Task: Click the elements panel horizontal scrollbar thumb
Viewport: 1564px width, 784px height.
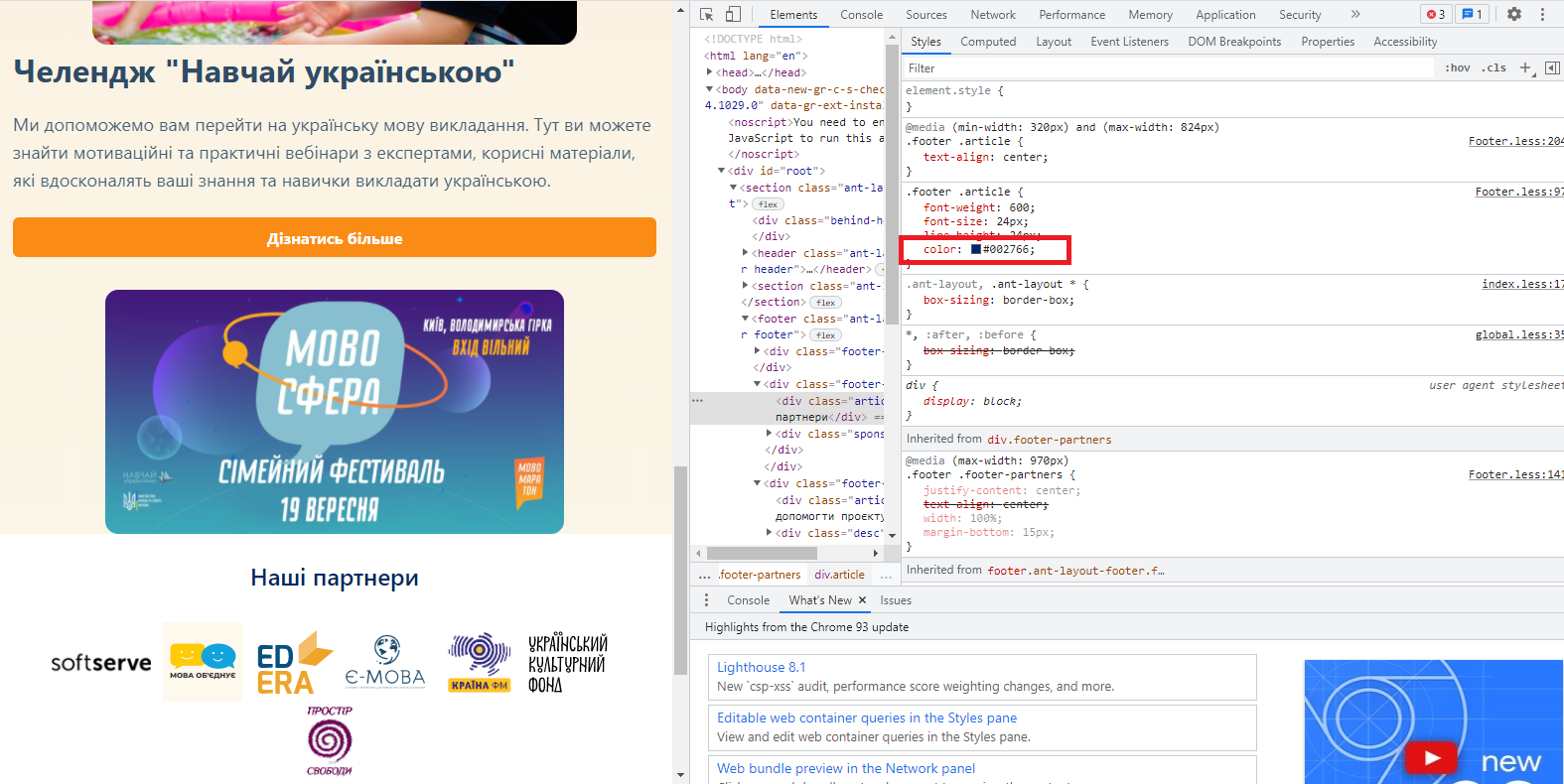Action: (762, 553)
